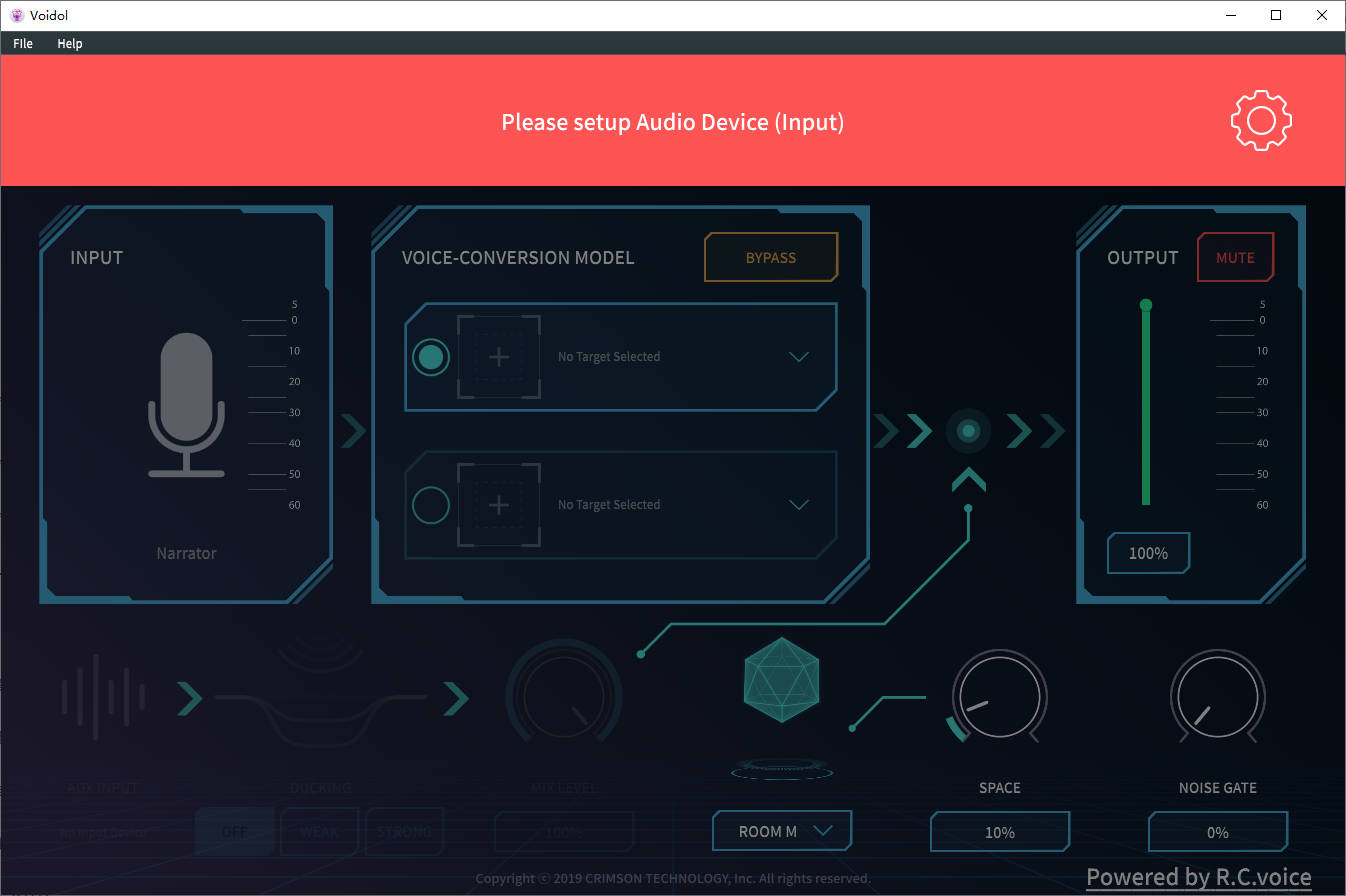The width and height of the screenshot is (1346, 896).
Task: Click the MIX LEVEL 100% value field
Action: [564, 832]
